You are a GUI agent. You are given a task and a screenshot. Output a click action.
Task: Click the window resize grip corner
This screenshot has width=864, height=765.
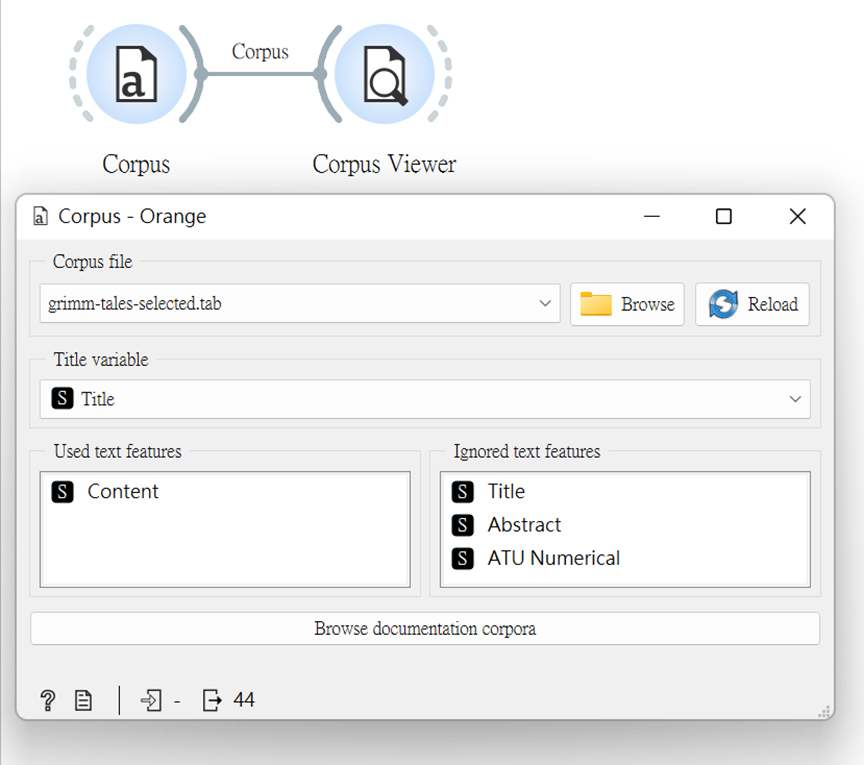coord(824,712)
